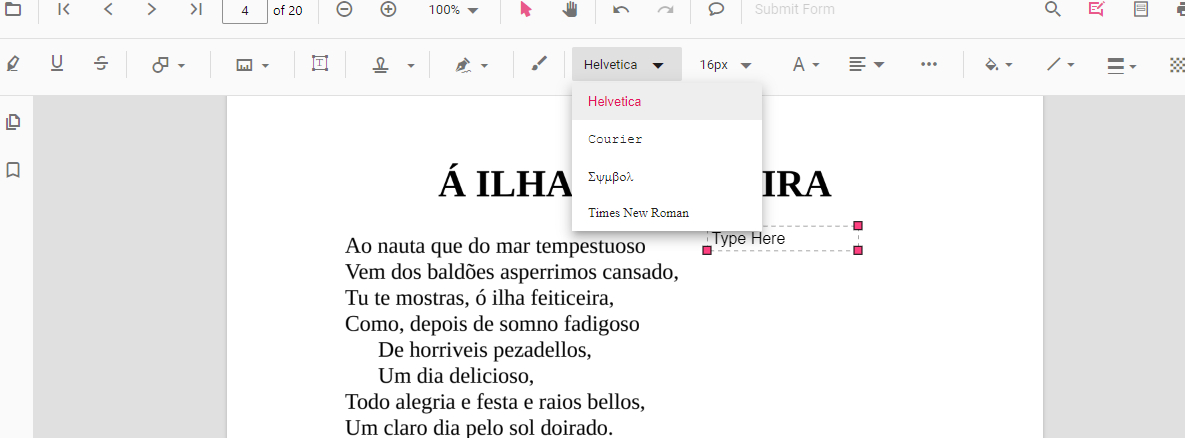Open the fill color bucket picker
The image size is (1185, 438).
tap(998, 65)
